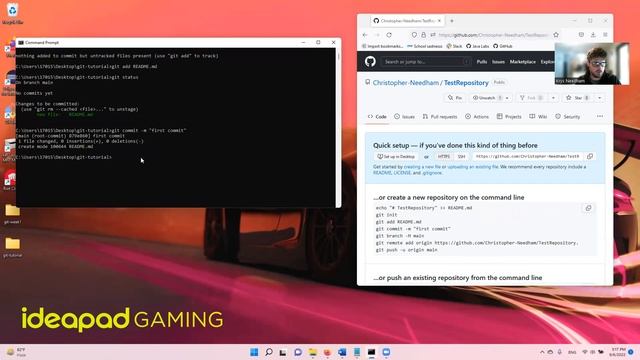Screen dimensions: 640x360
Task: Open Firefox from the taskbar
Action: click(327, 352)
